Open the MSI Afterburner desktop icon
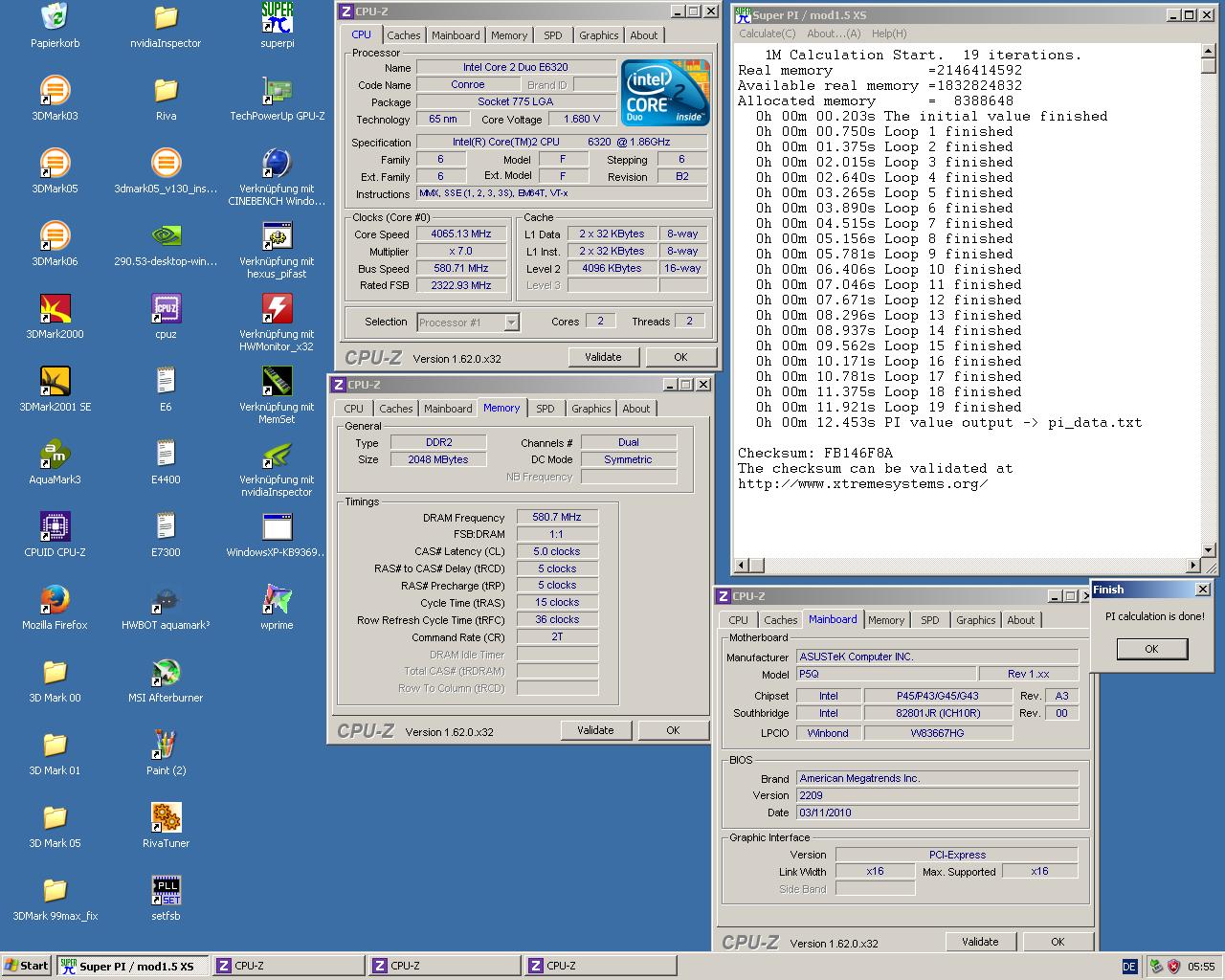1225x980 pixels. click(166, 672)
